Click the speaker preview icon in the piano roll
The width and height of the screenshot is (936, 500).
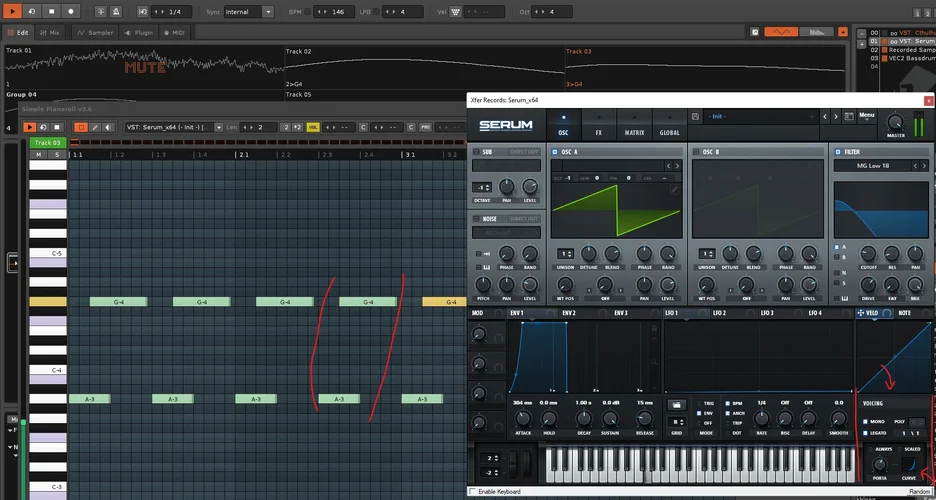(x=108, y=127)
